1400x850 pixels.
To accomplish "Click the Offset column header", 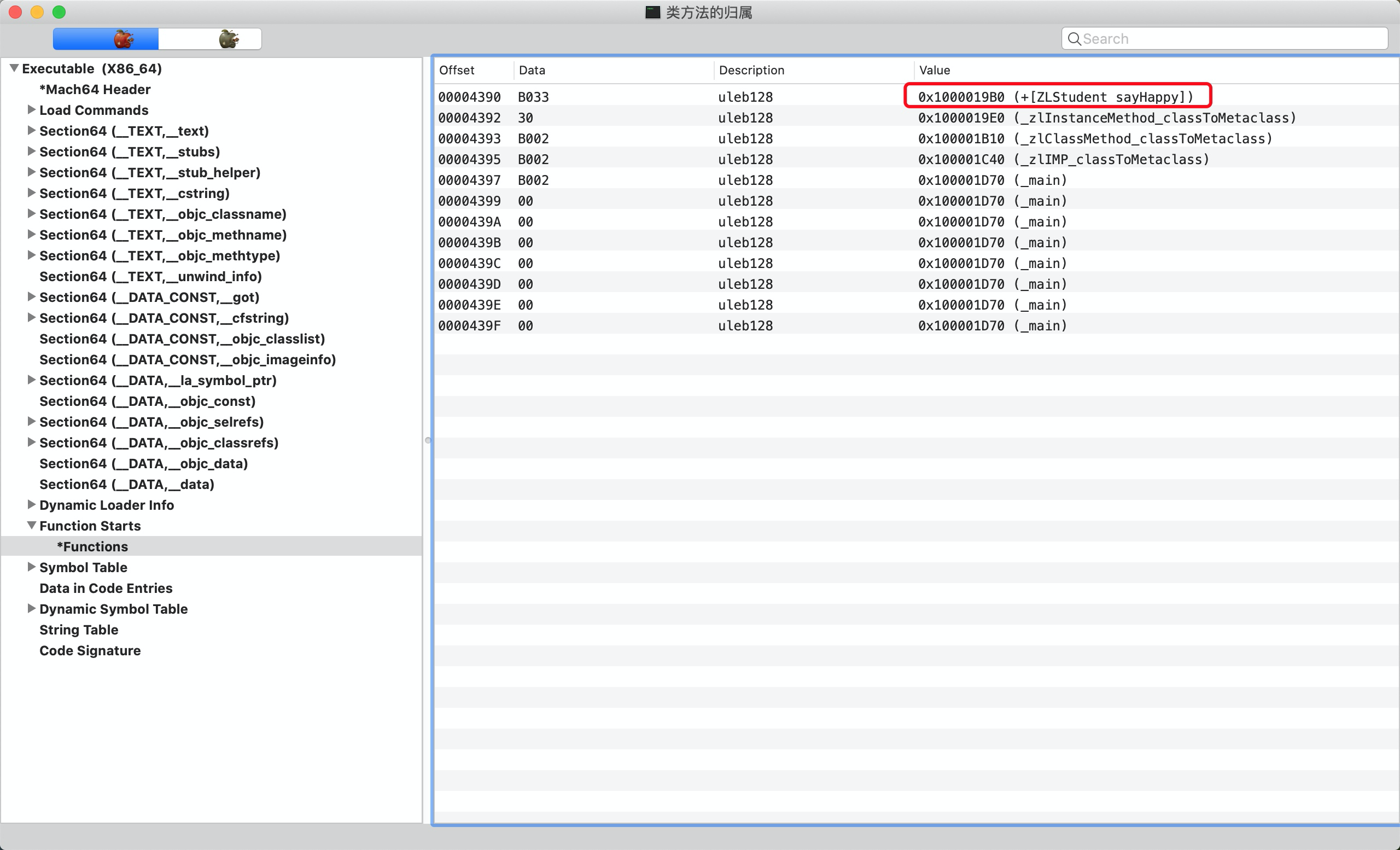I will point(457,70).
